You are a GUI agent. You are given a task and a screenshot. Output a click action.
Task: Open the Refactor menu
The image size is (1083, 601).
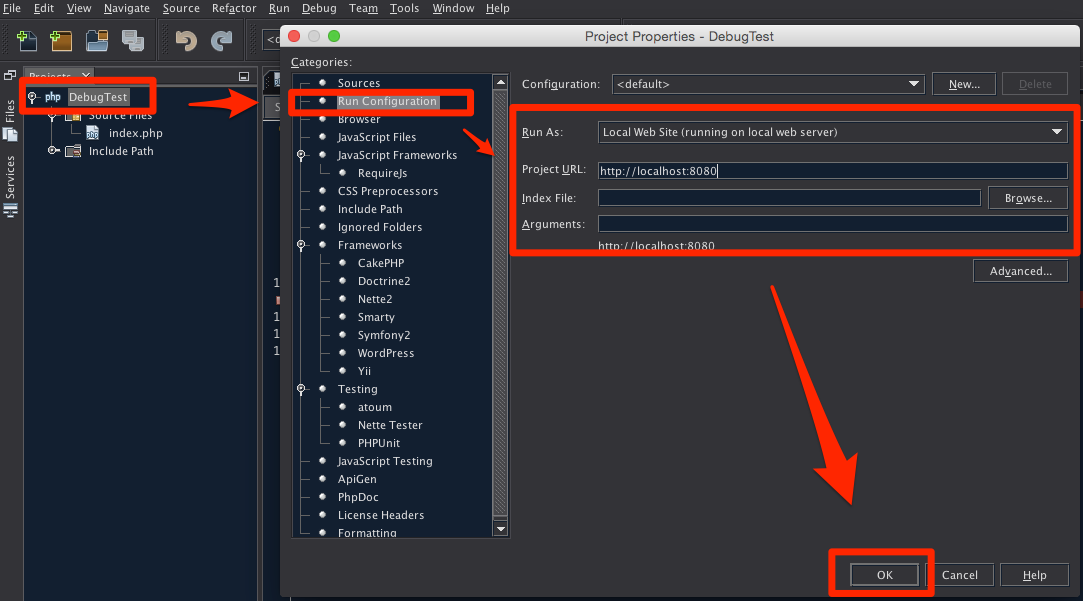[233, 8]
